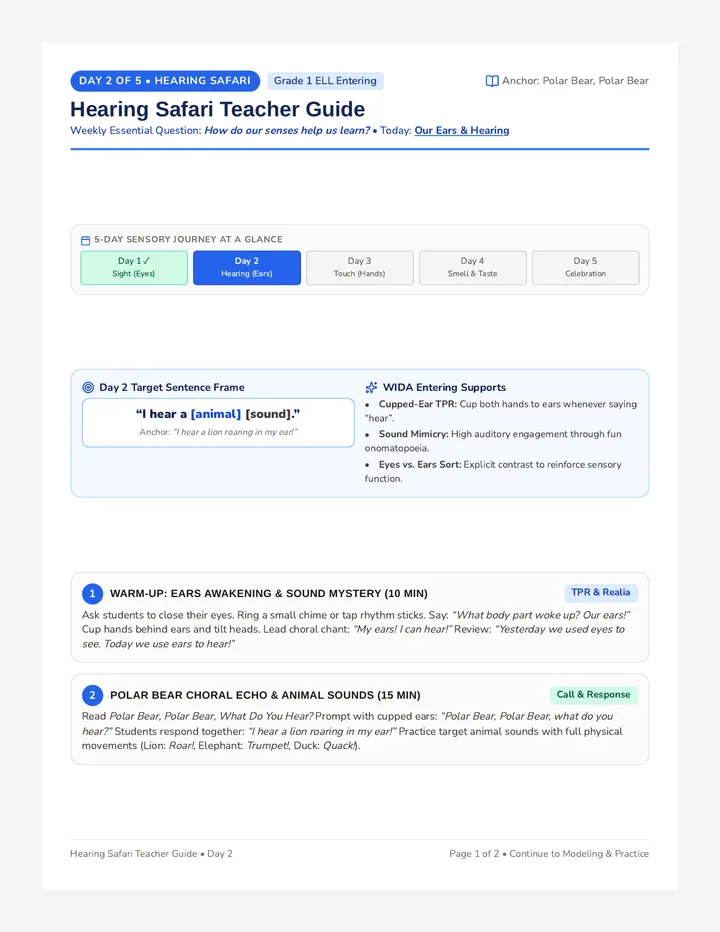Click the question How do our senses help us learn?
This screenshot has height=932, width=720.
[x=287, y=130]
